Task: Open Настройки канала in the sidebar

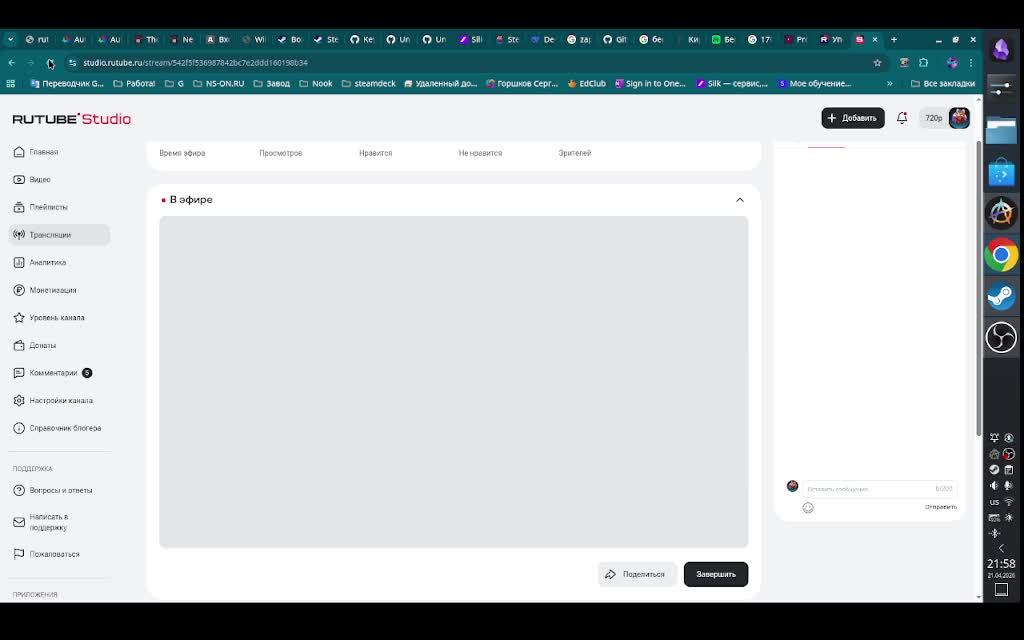Action: 53,400
